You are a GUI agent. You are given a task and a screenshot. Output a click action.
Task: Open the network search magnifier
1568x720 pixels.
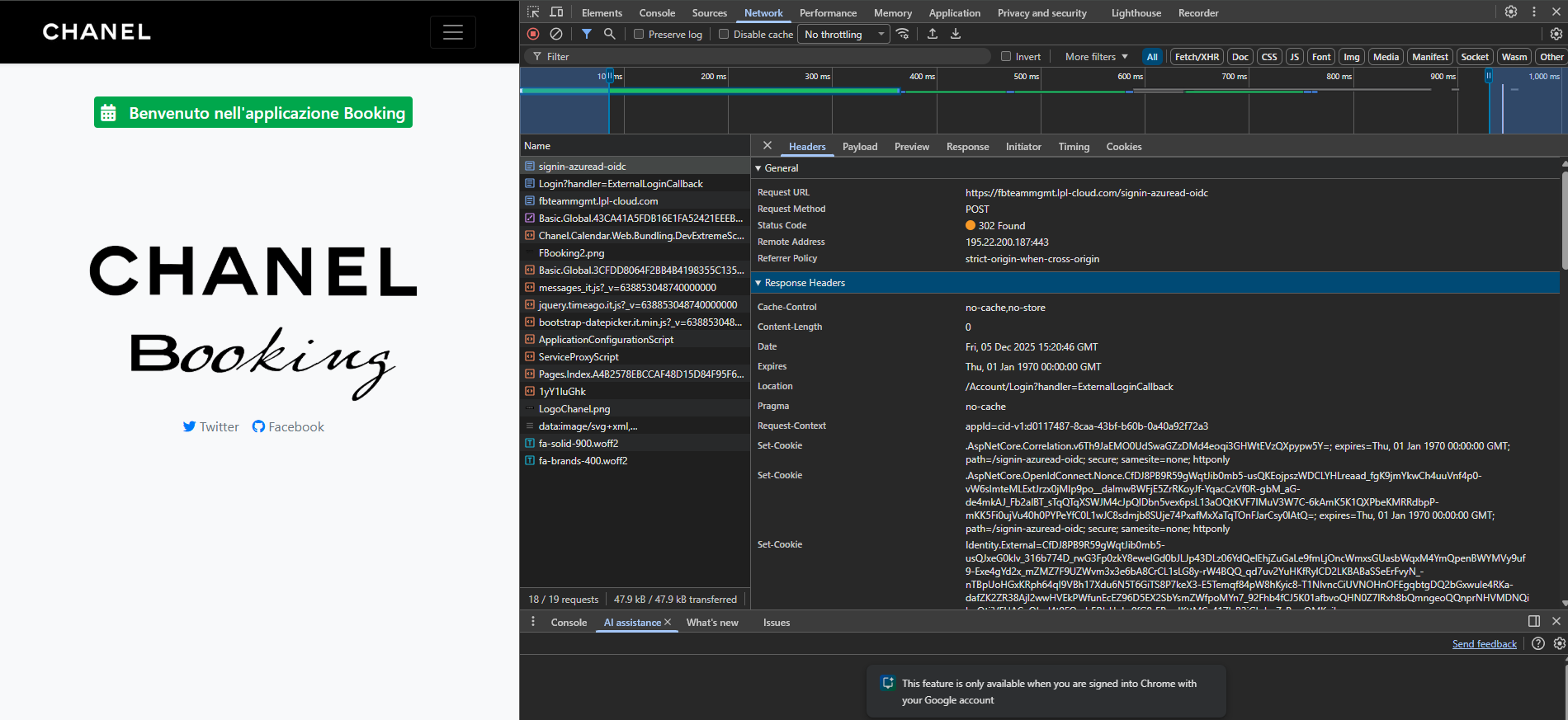pyautogui.click(x=609, y=34)
